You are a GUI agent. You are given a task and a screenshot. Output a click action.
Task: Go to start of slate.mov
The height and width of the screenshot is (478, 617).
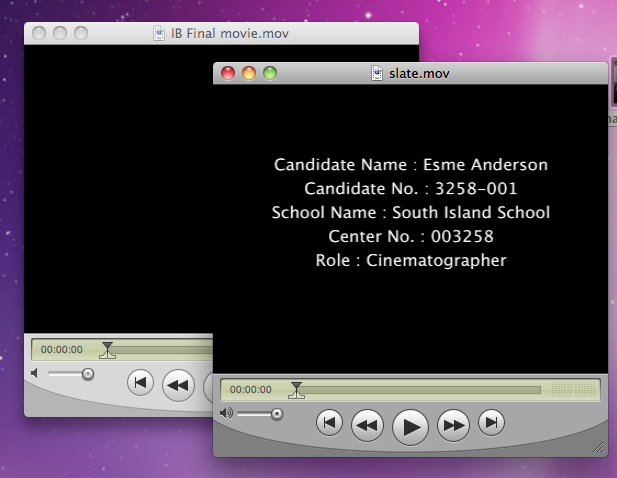[329, 423]
